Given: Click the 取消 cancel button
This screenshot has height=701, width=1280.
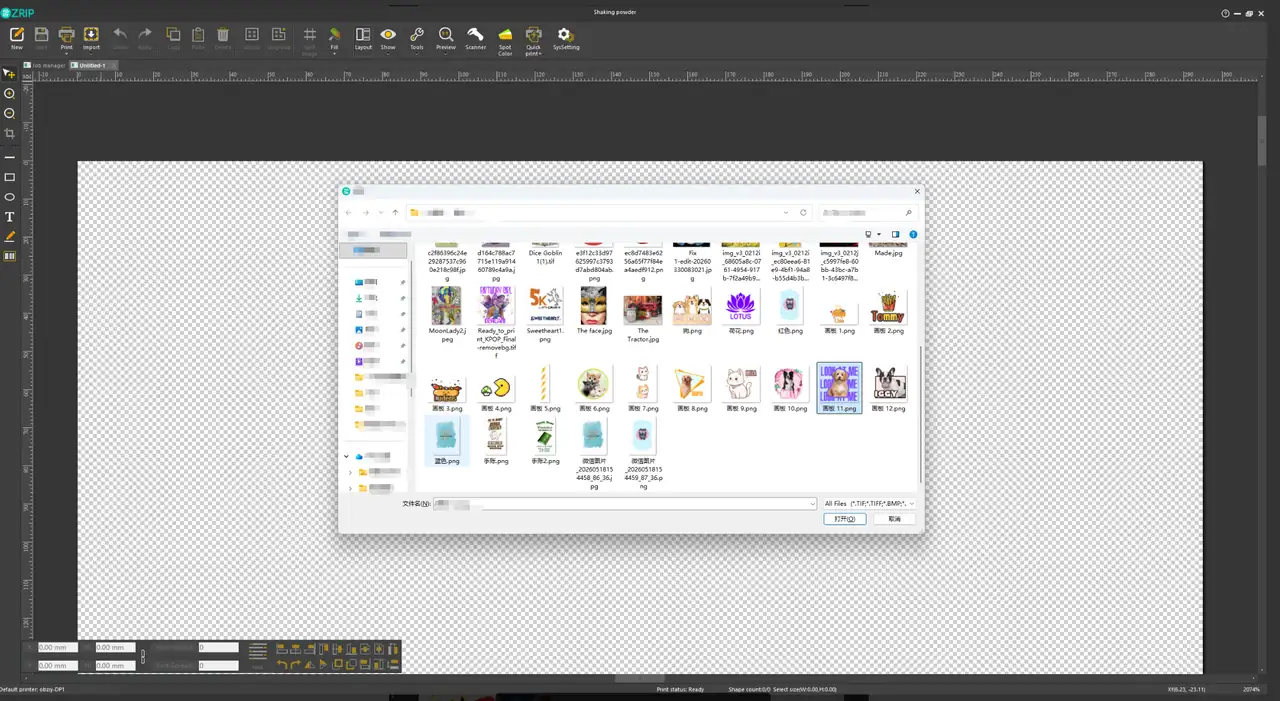Looking at the screenshot, I should pyautogui.click(x=894, y=519).
